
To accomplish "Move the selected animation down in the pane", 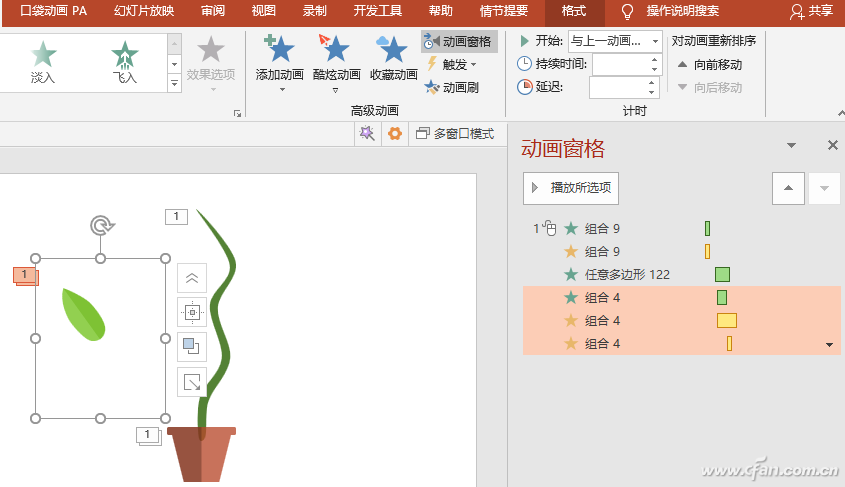I will coord(824,188).
